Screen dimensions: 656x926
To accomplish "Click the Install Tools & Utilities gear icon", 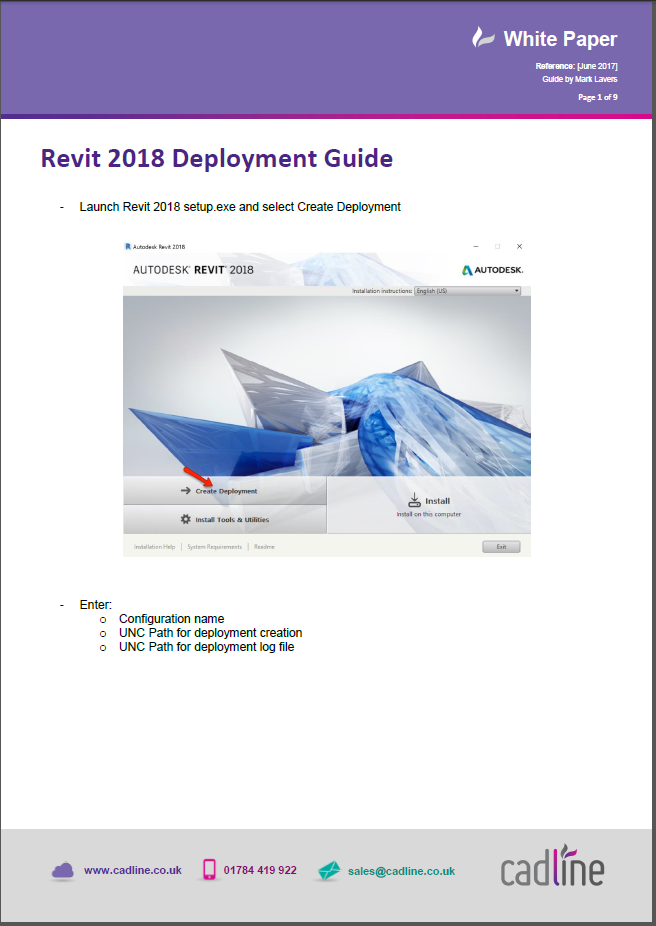I will click(x=185, y=519).
